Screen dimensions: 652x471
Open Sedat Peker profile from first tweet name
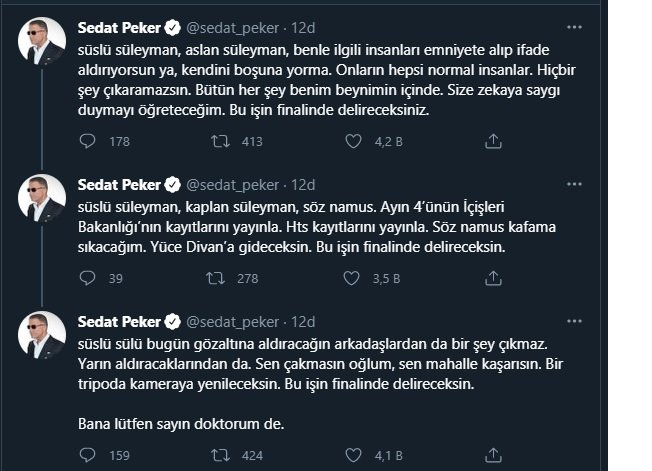tap(119, 28)
